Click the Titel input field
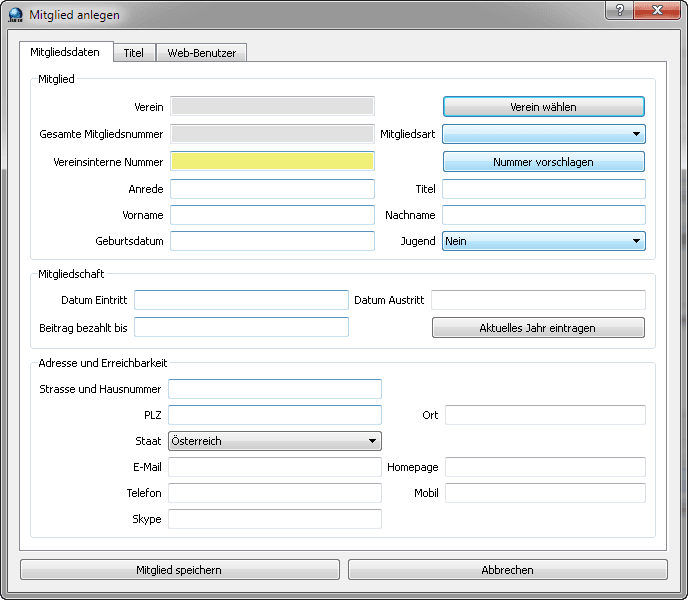 pos(544,189)
